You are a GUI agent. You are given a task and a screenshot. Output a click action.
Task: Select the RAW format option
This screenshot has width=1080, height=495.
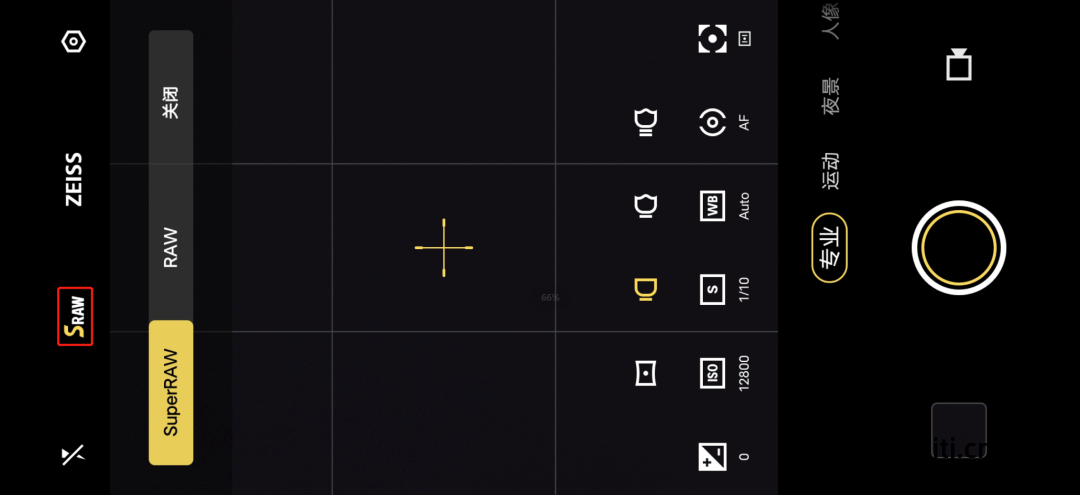(x=171, y=247)
